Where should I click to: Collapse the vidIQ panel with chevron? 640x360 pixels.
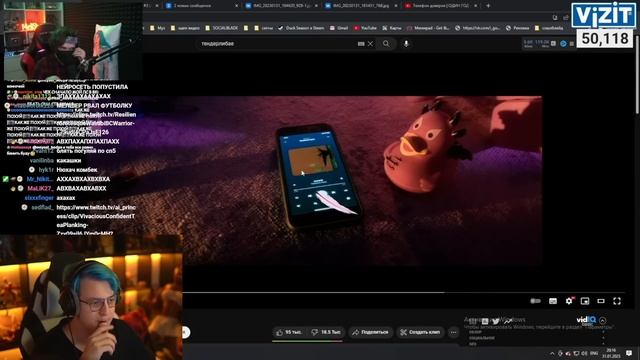coord(603,320)
